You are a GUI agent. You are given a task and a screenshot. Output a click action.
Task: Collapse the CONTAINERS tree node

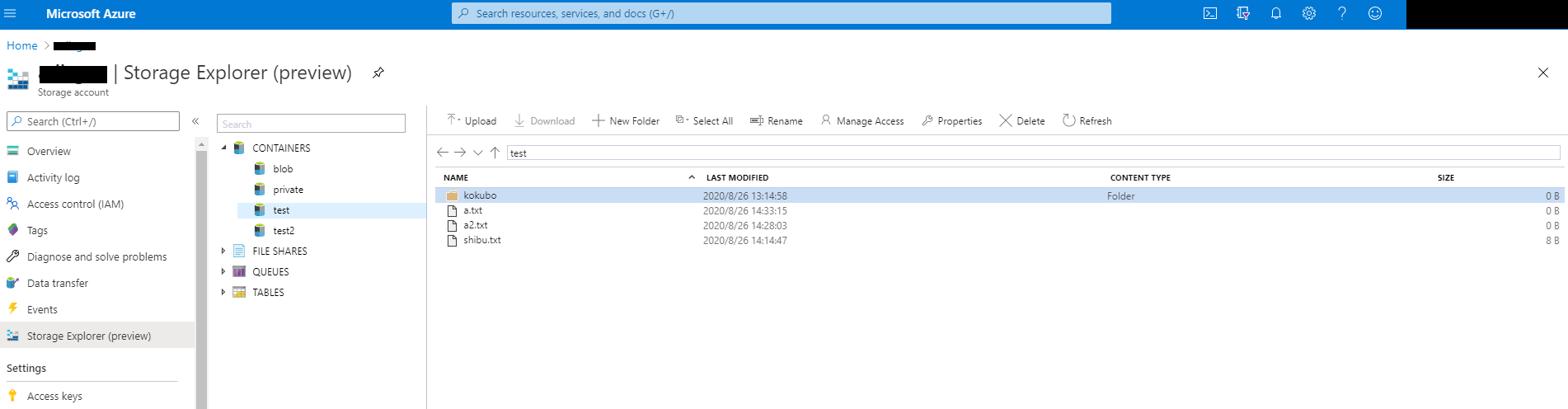[223, 148]
